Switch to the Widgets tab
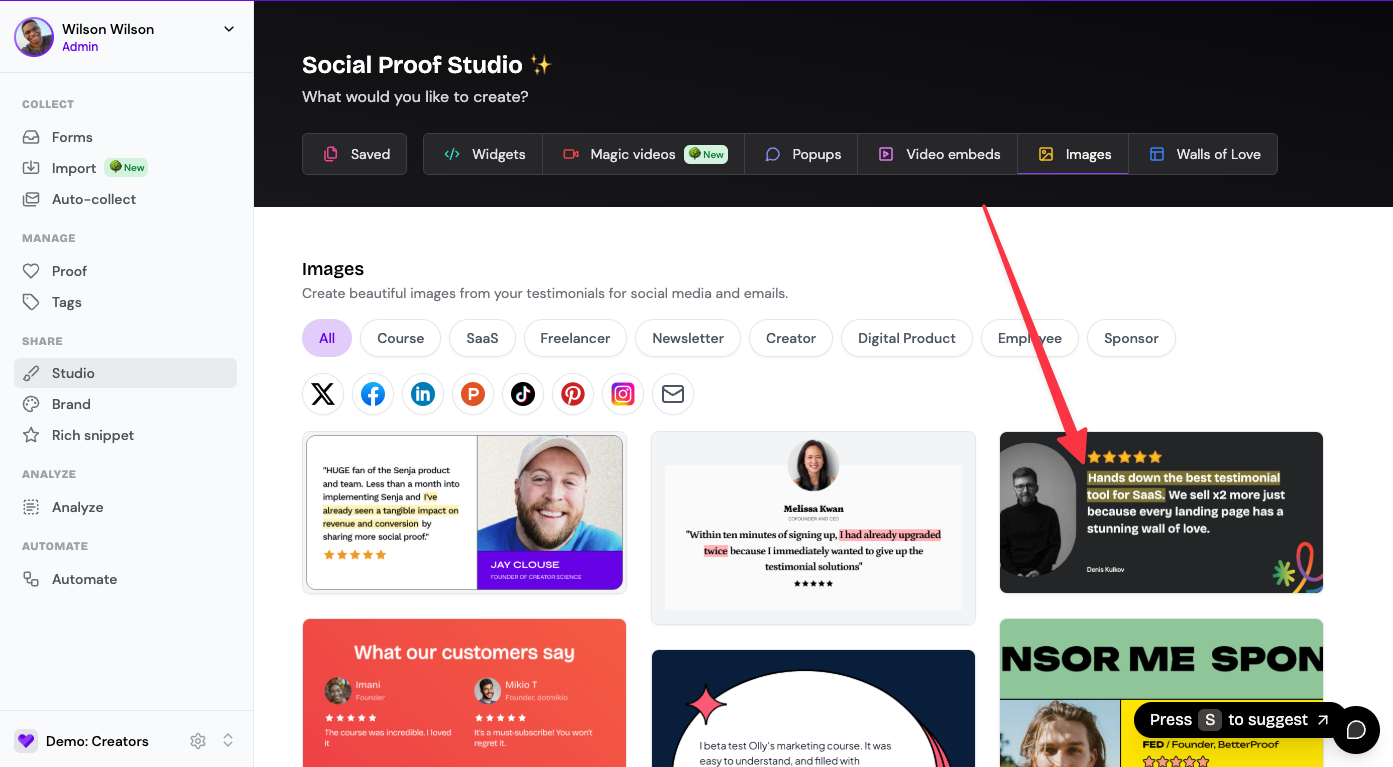 (483, 154)
